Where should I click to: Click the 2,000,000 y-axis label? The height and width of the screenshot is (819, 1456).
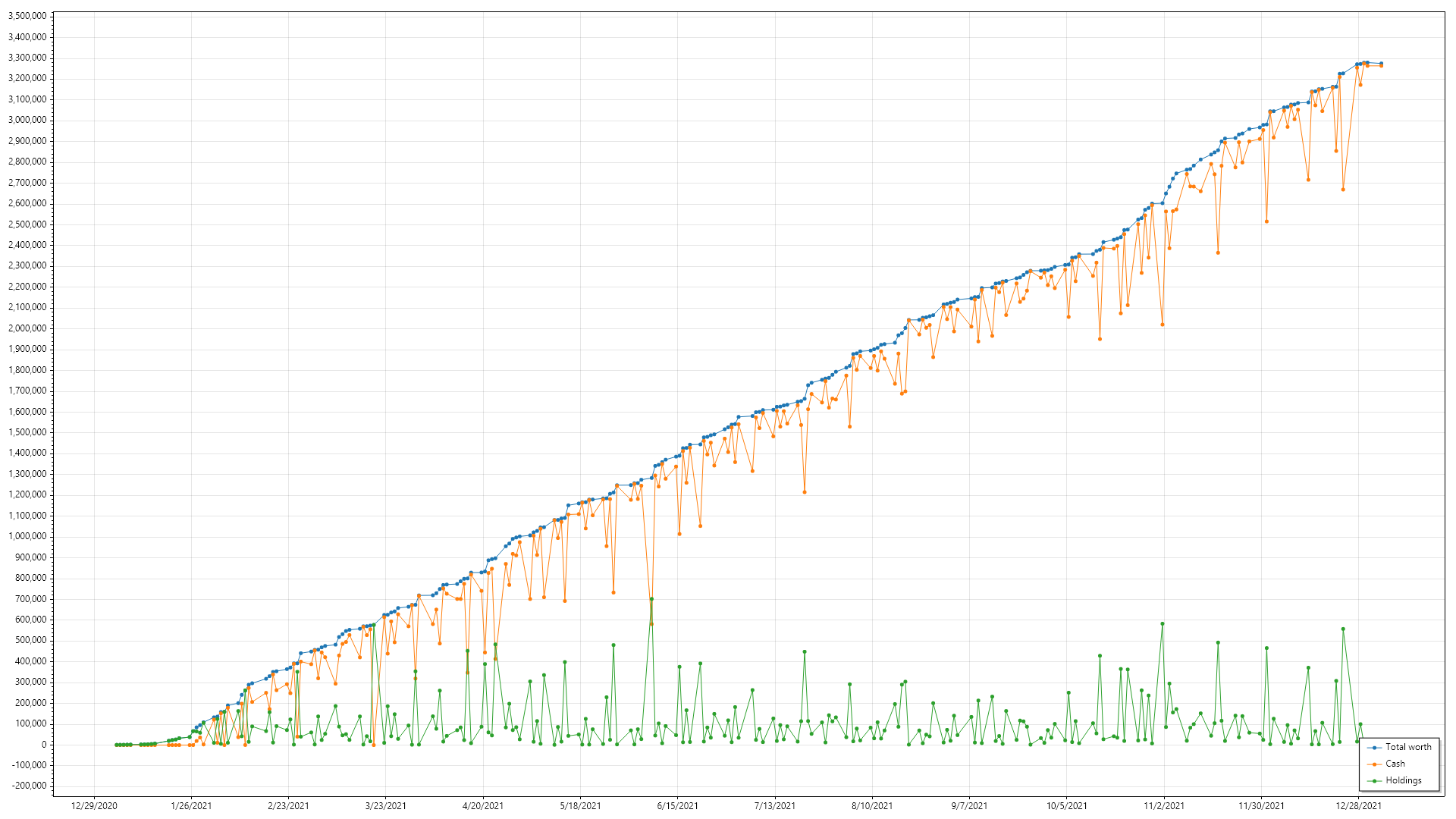(x=27, y=328)
